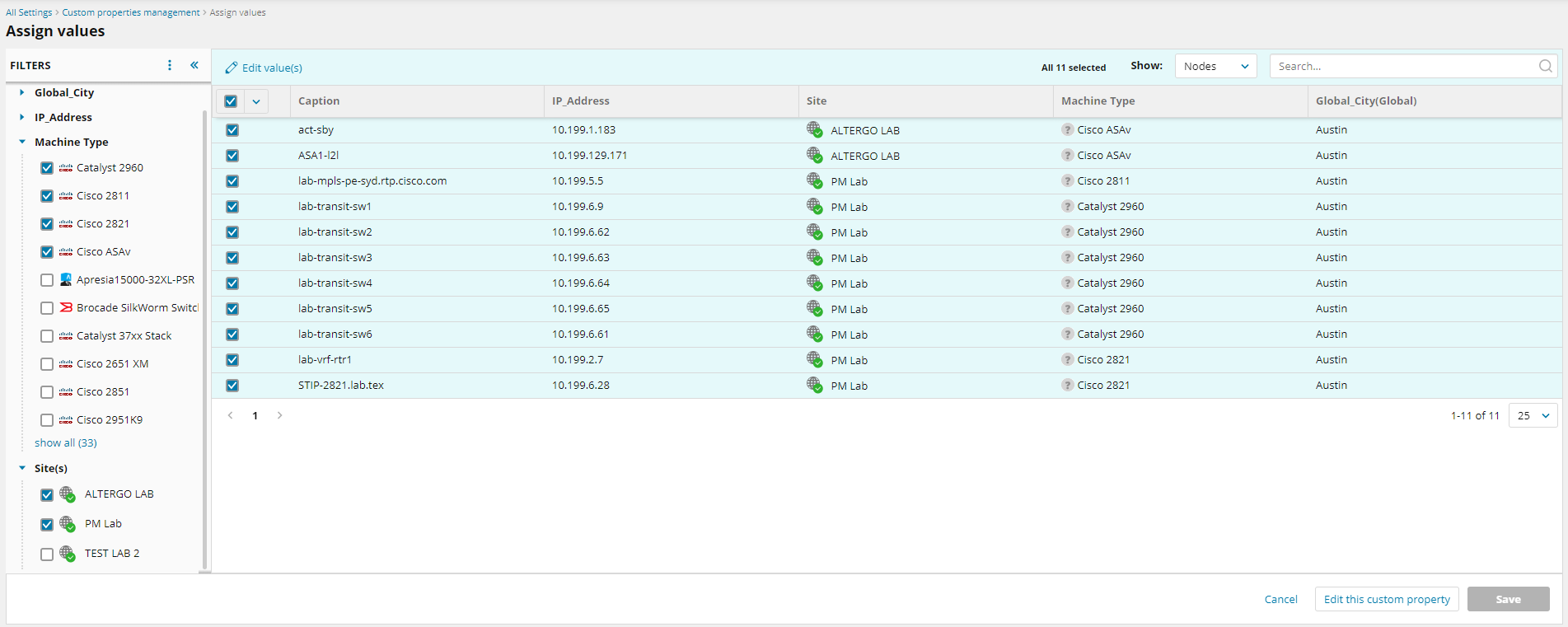Click Austin value in lab-transit-sw6 row
The width and height of the screenshot is (1568, 627).
1332,334
